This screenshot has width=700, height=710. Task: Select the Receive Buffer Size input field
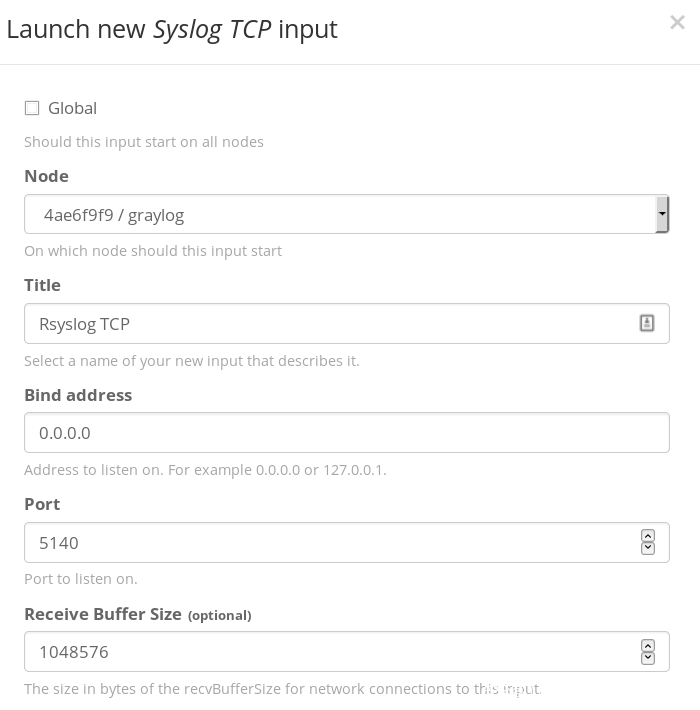pyautogui.click(x=330, y=652)
